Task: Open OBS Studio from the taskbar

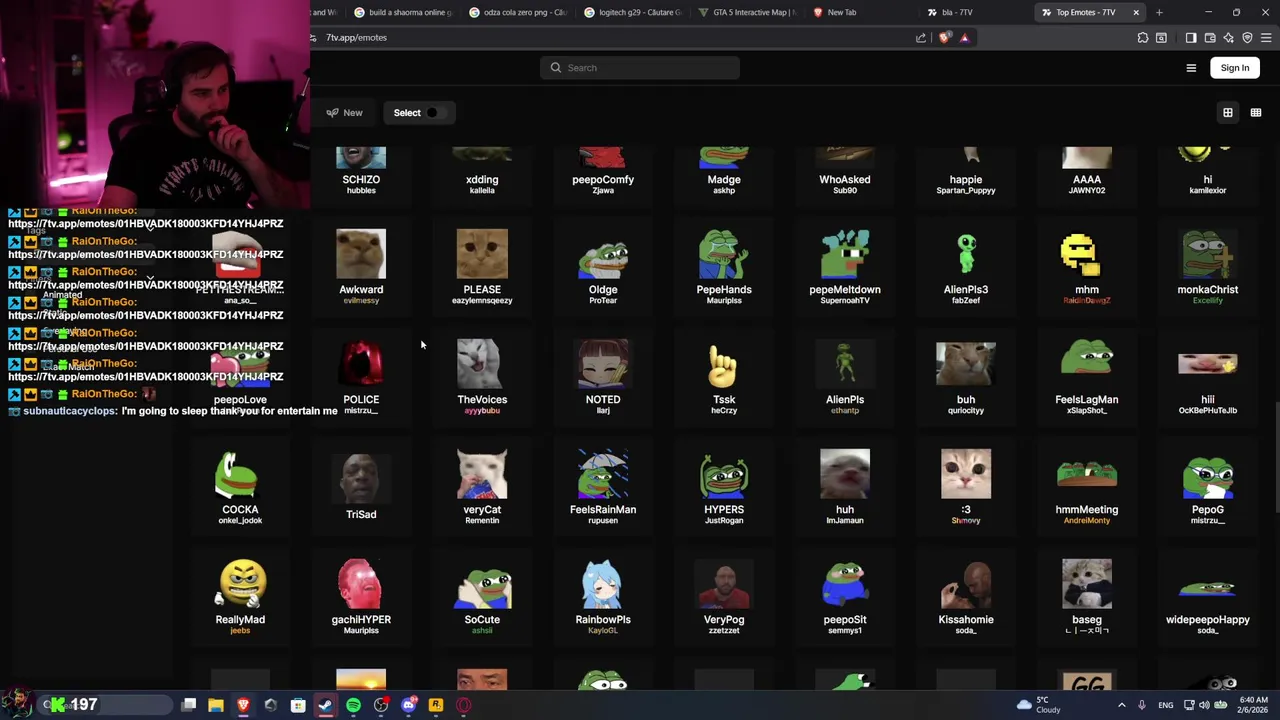Action: point(381,706)
